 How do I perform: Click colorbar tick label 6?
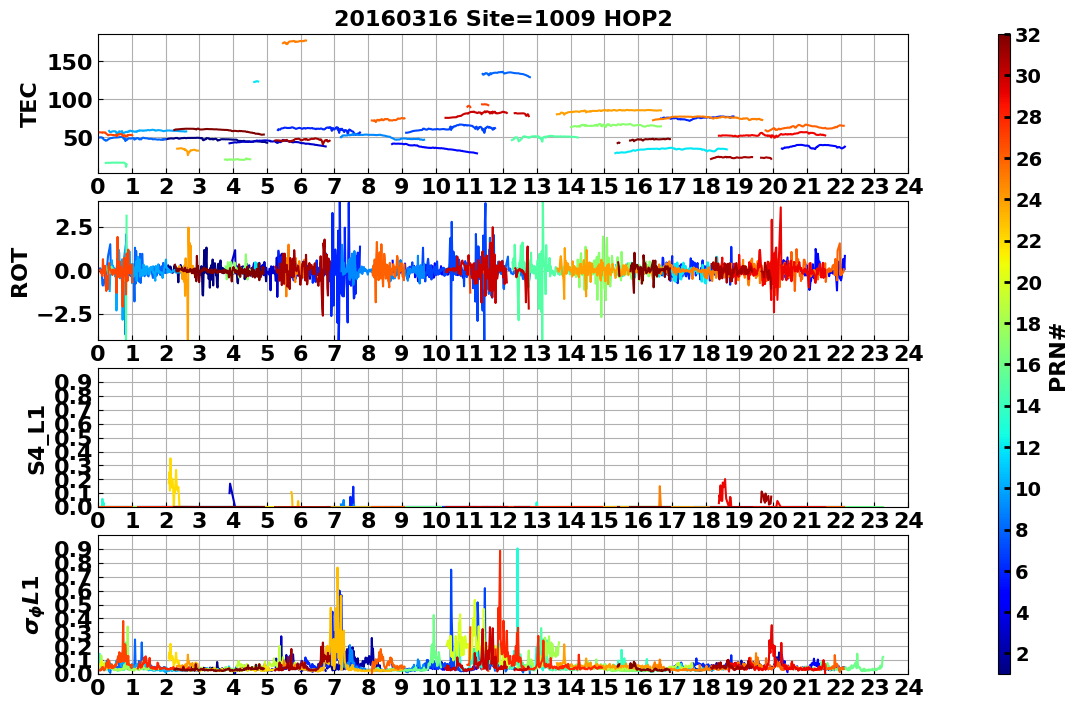tap(1022, 571)
